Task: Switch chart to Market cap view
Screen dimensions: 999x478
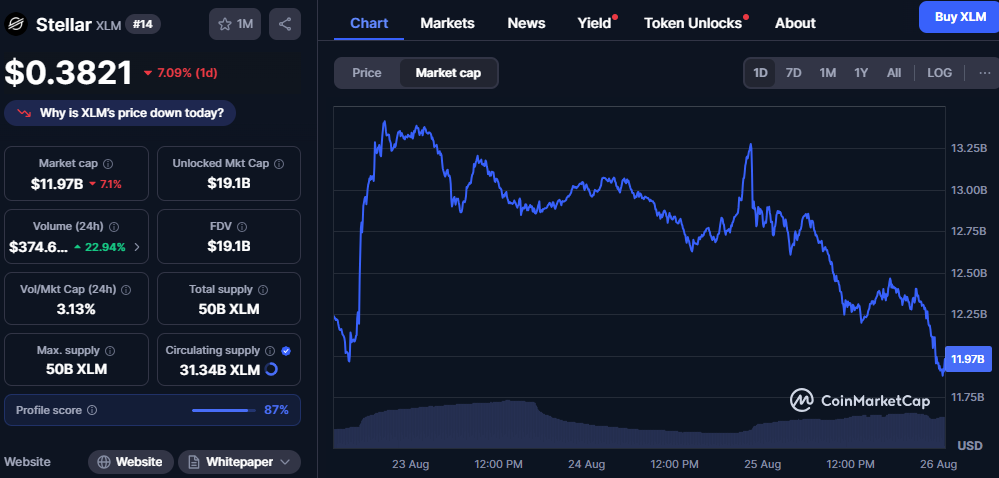Action: click(x=449, y=73)
